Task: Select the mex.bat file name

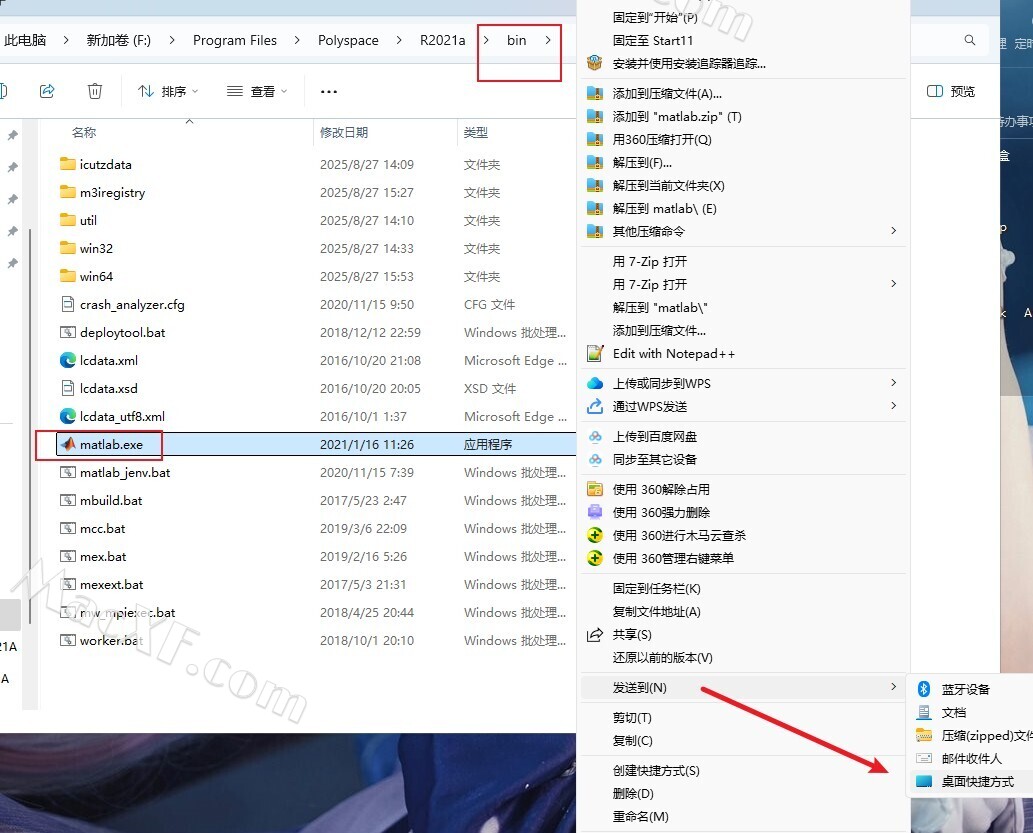Action: click(103, 557)
